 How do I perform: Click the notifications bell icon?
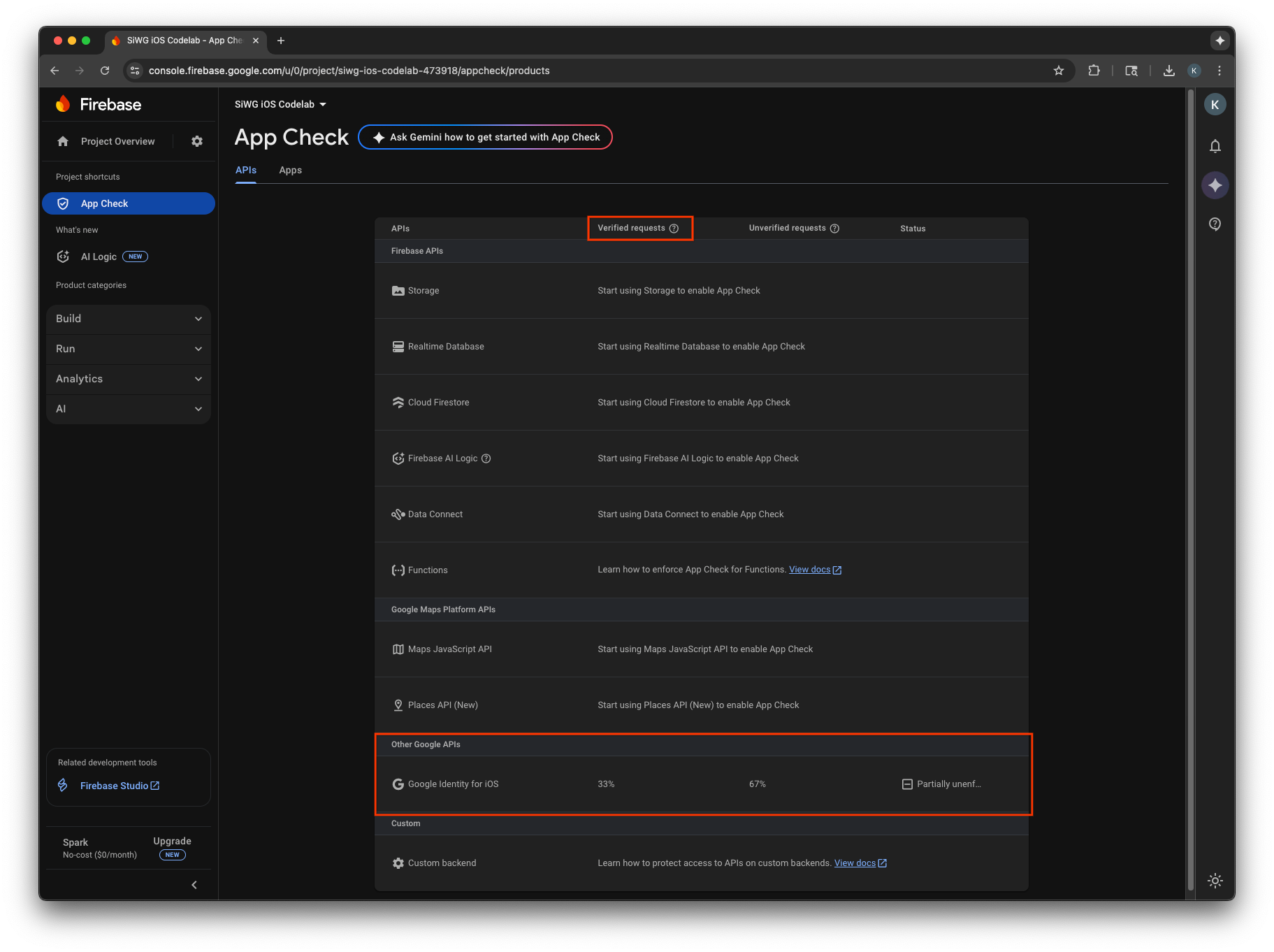[x=1215, y=145]
